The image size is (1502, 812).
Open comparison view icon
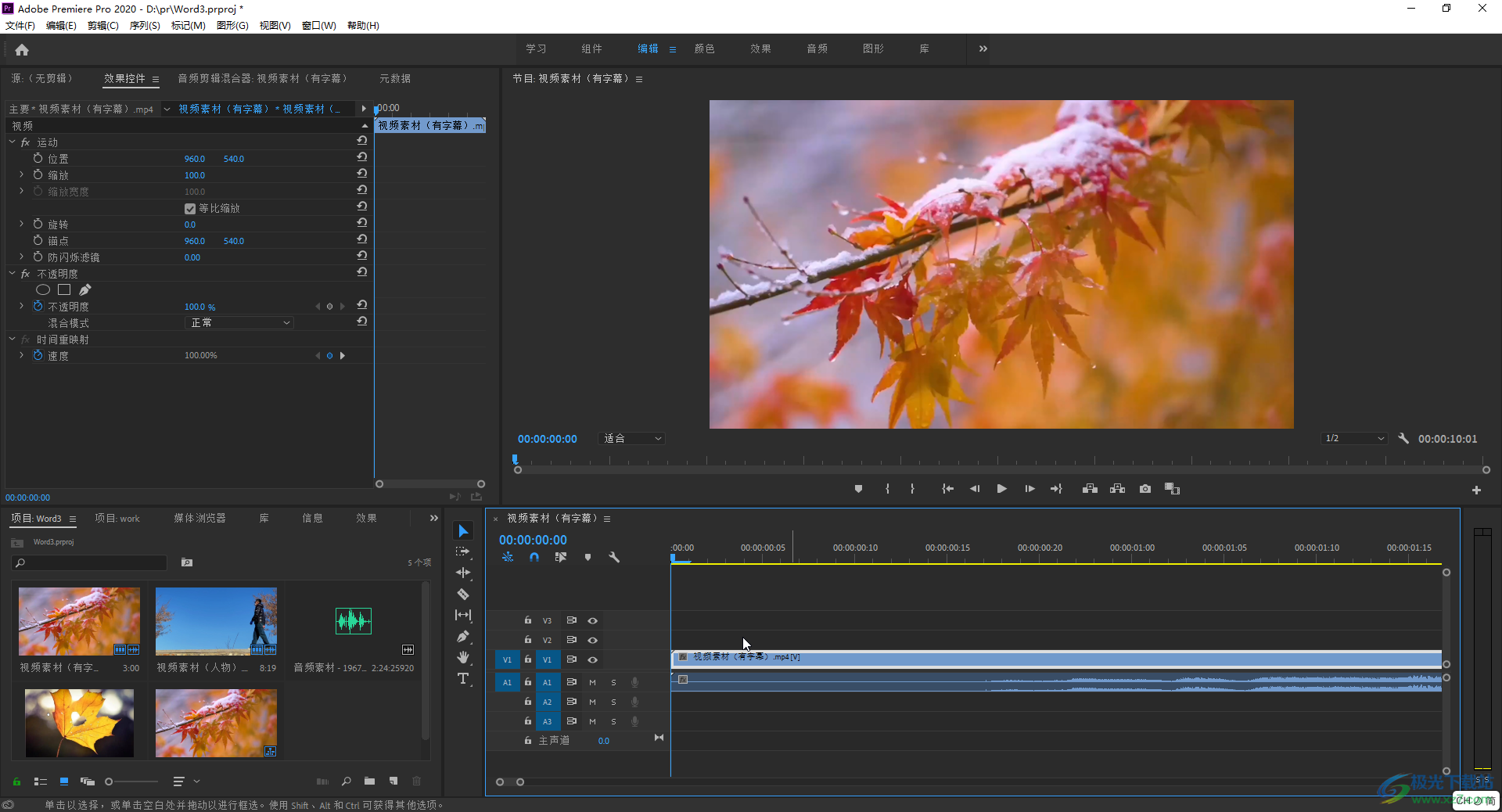point(1172,489)
